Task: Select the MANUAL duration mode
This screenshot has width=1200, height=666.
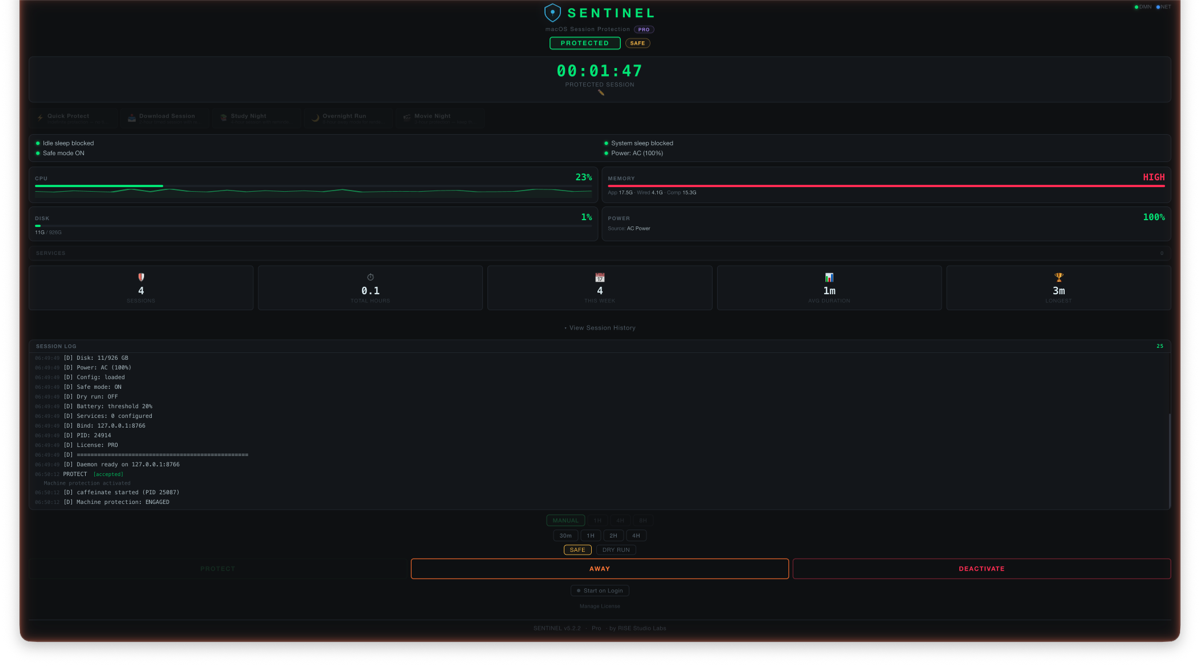Action: 565,520
